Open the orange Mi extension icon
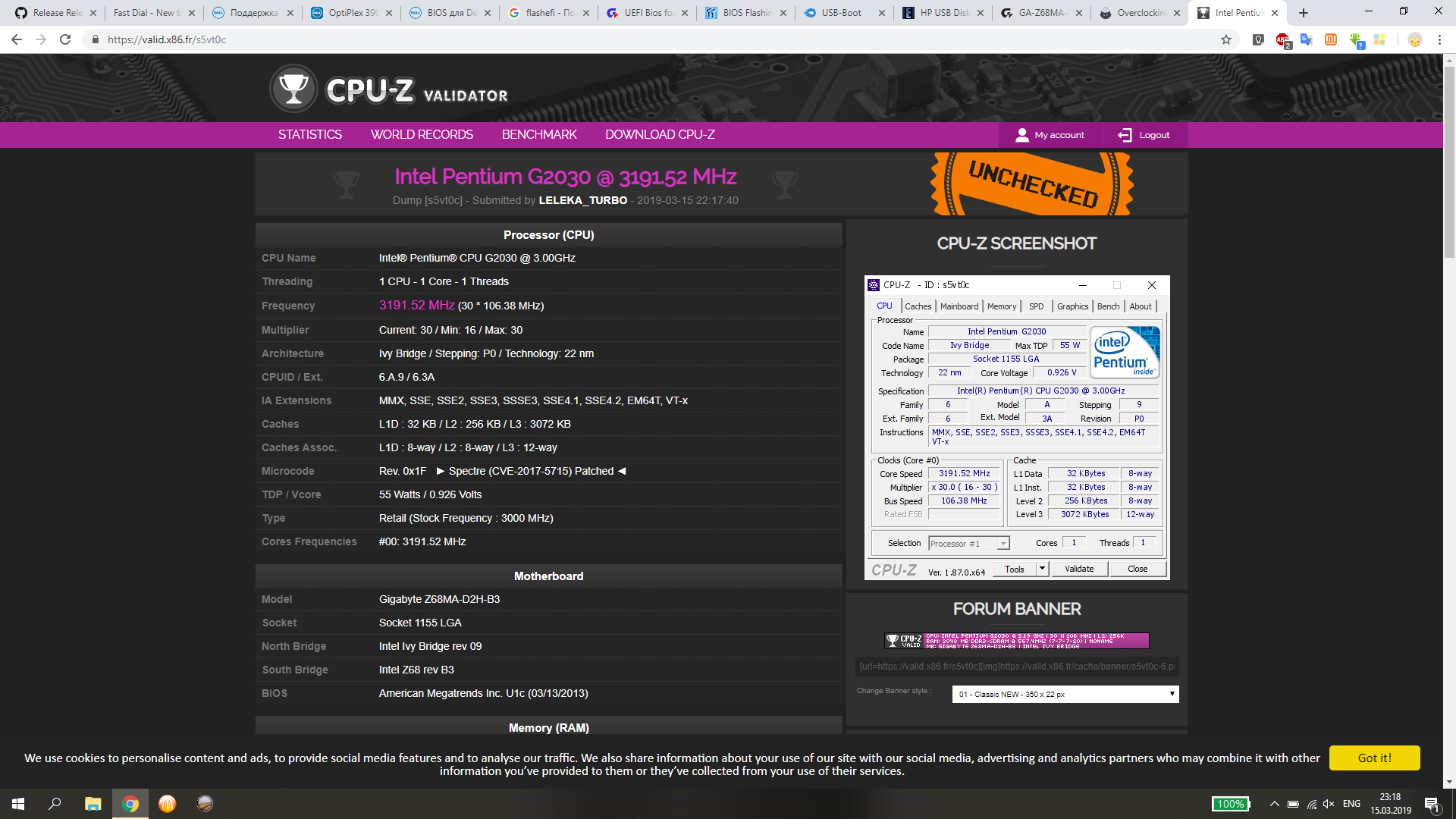The width and height of the screenshot is (1456, 819). [1331, 39]
